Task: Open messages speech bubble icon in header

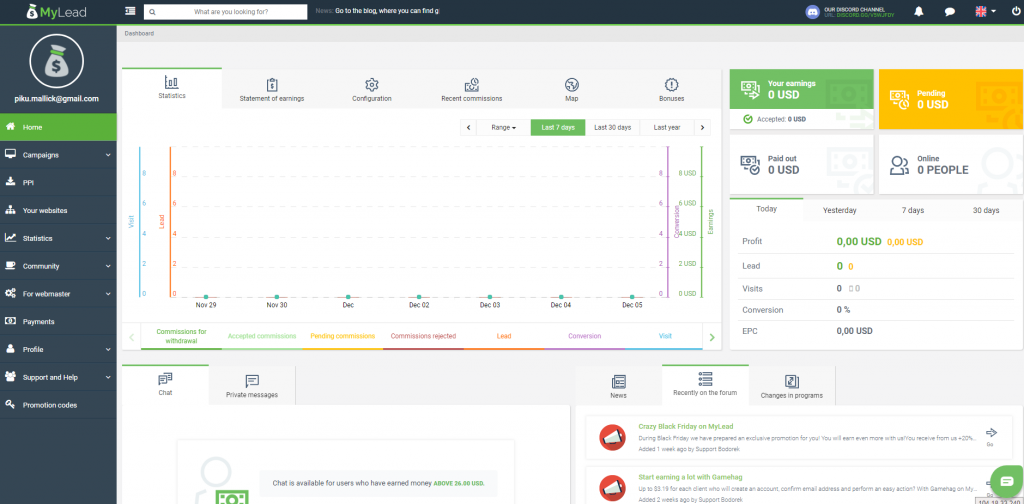Action: [949, 11]
